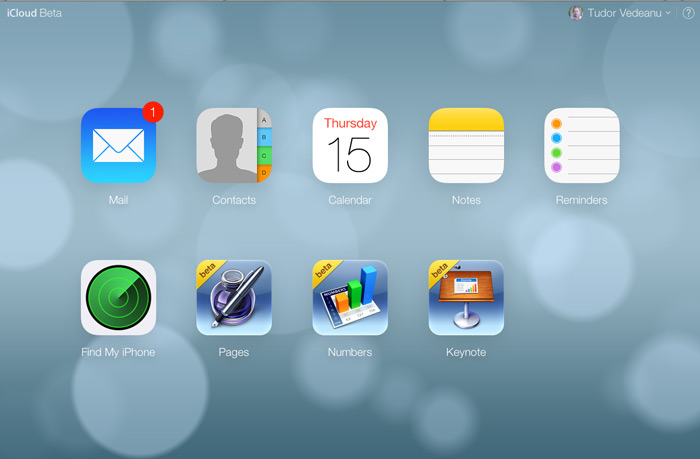Click the Contacts label text
Image resolution: width=700 pixels, height=459 pixels.
point(234,200)
